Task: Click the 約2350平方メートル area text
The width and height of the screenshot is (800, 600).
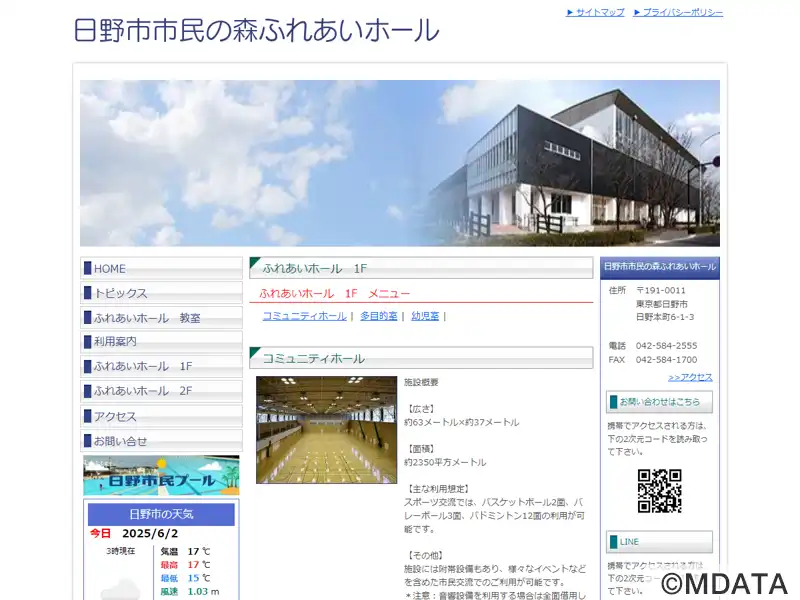Action: tap(445, 462)
